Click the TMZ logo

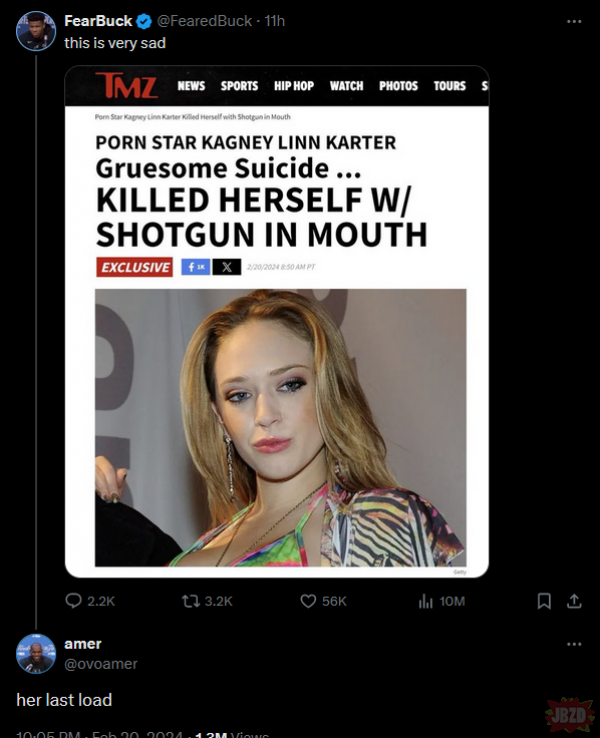coord(126,86)
